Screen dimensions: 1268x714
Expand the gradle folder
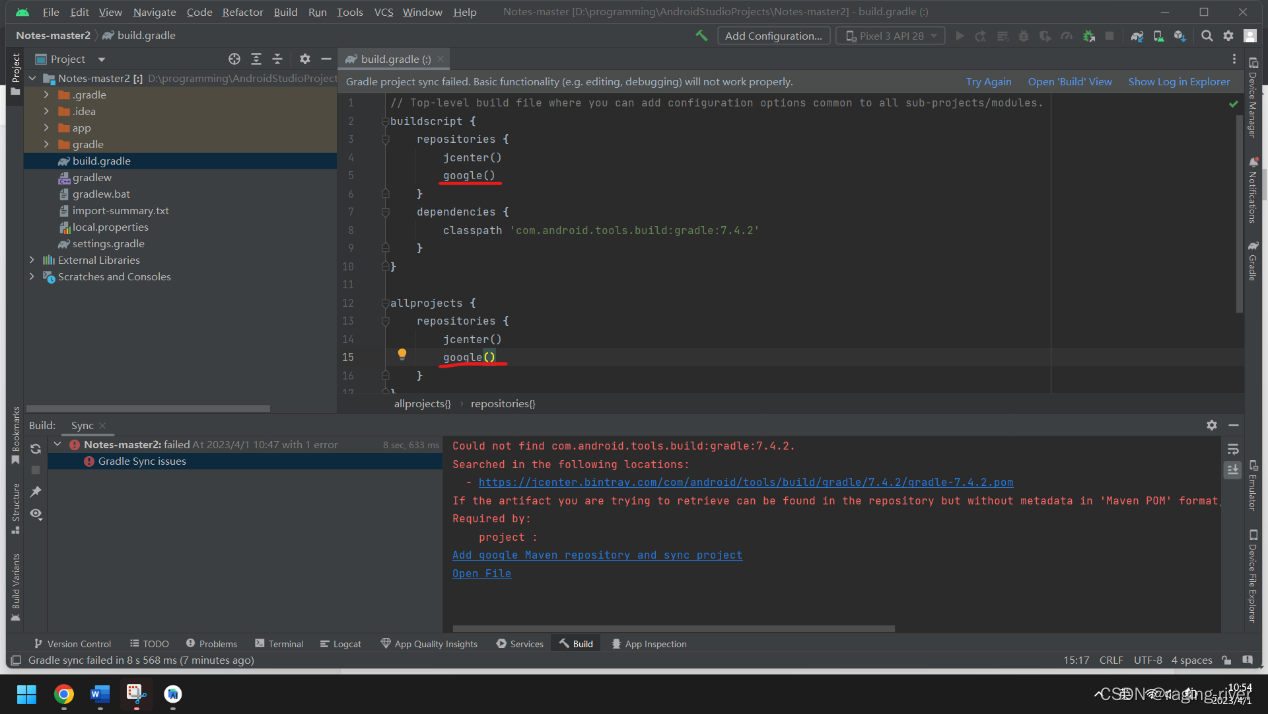pyautogui.click(x=46, y=144)
